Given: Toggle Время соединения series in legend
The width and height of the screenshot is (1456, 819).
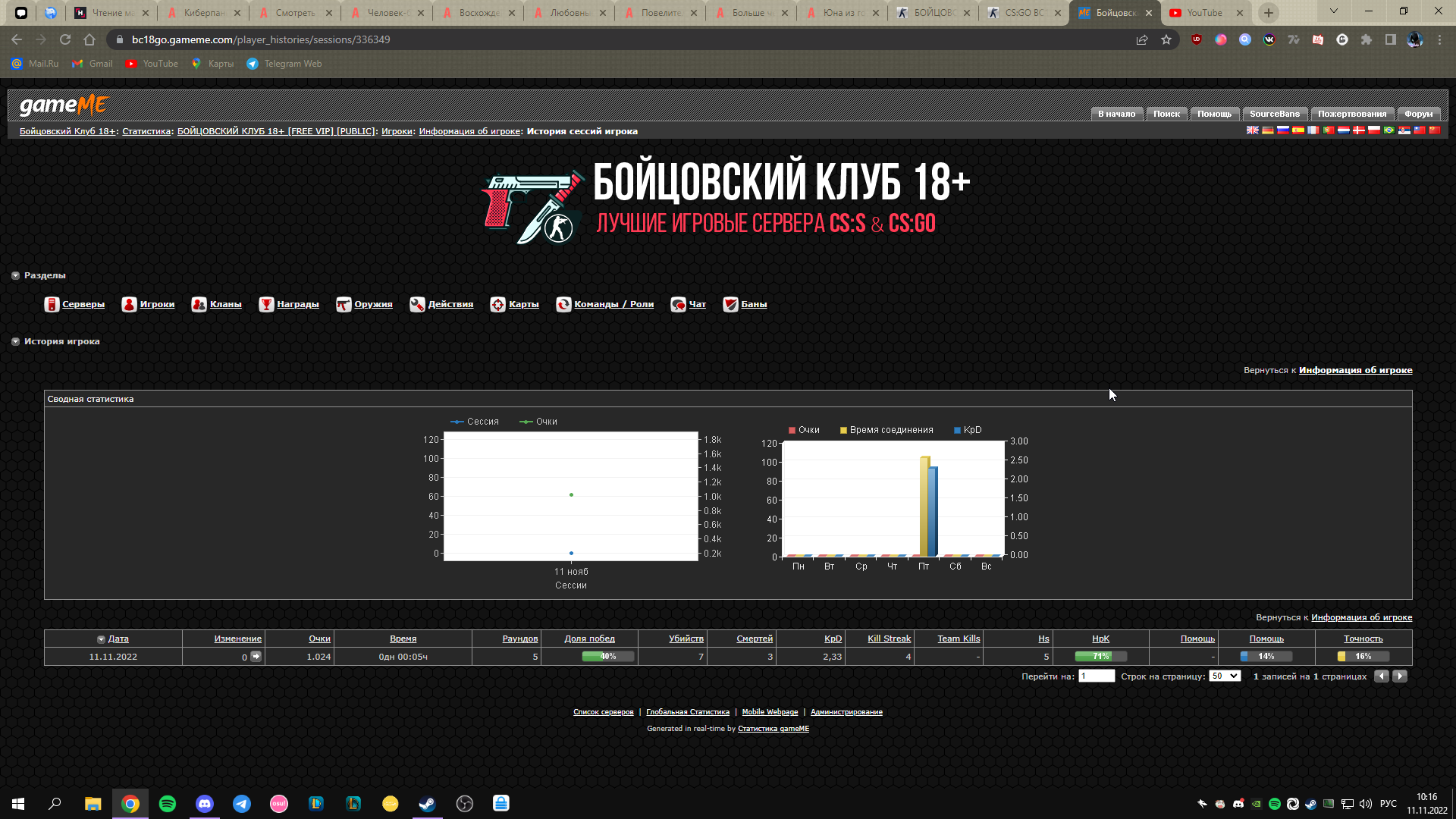Looking at the screenshot, I should point(886,430).
